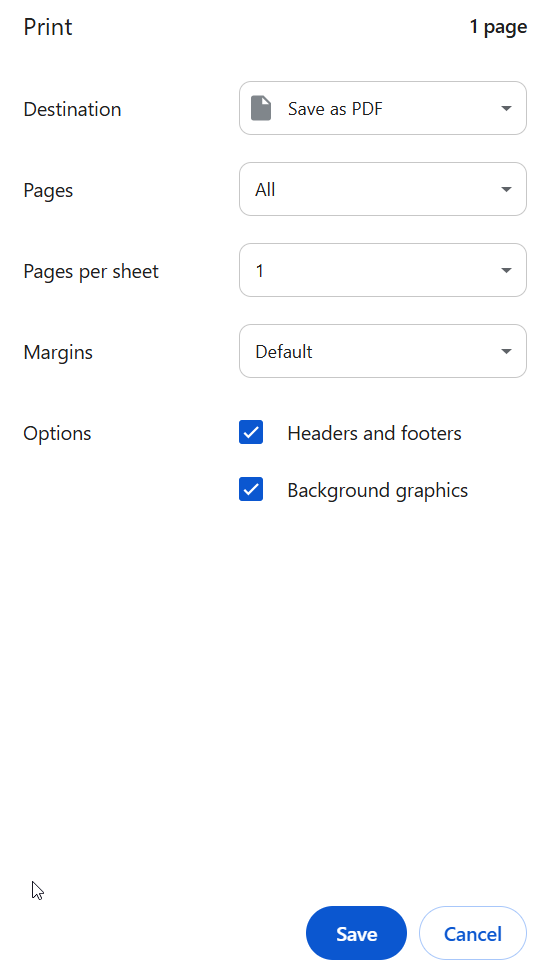556x975 pixels.
Task: Click the Pages dropdown arrow icon
Action: 506,189
